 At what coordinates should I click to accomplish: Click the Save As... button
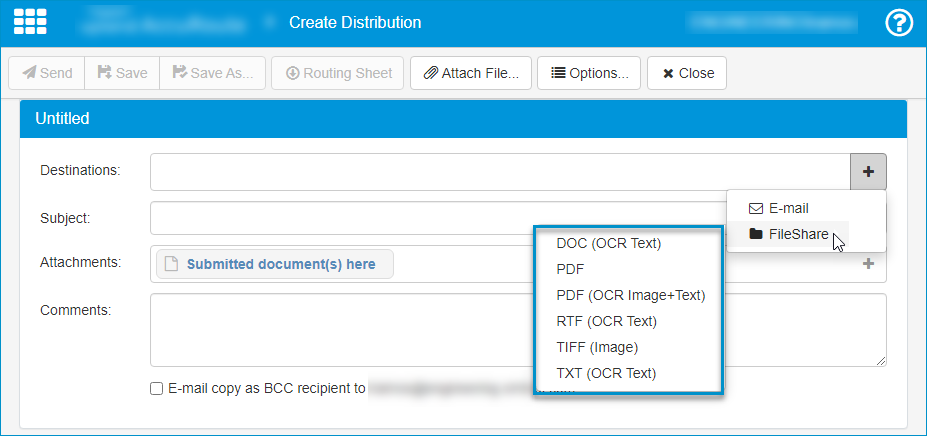coord(213,73)
